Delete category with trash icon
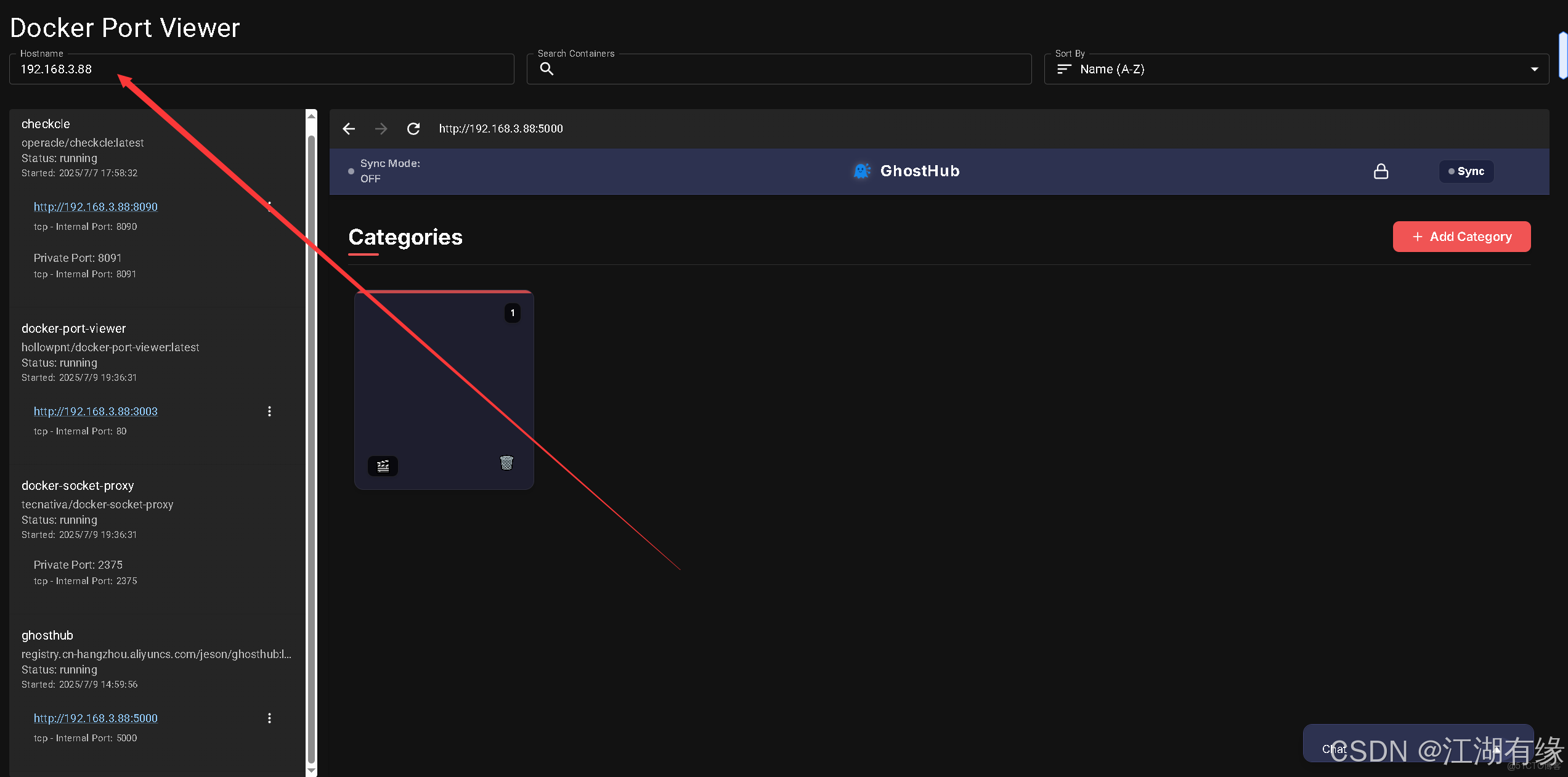The image size is (1568, 777). [x=506, y=463]
